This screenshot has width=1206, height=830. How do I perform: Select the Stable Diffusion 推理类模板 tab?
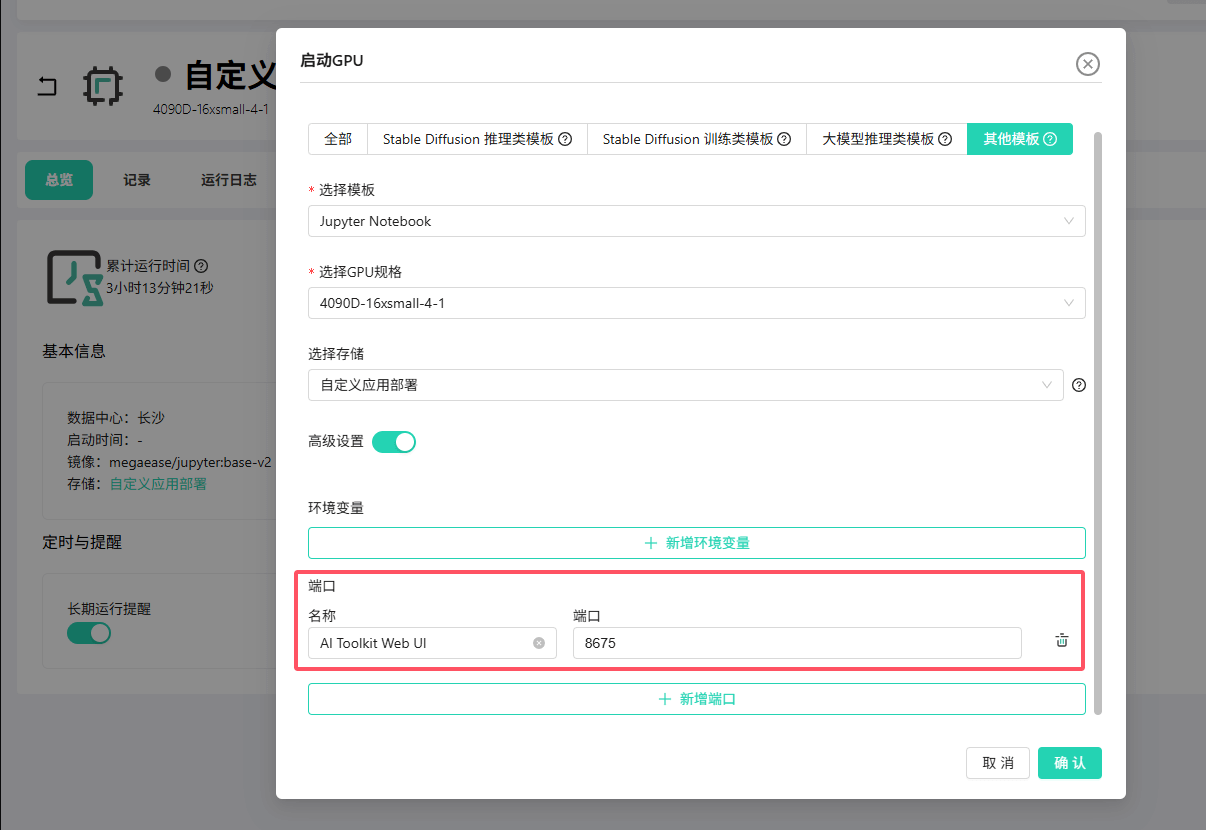pos(477,139)
